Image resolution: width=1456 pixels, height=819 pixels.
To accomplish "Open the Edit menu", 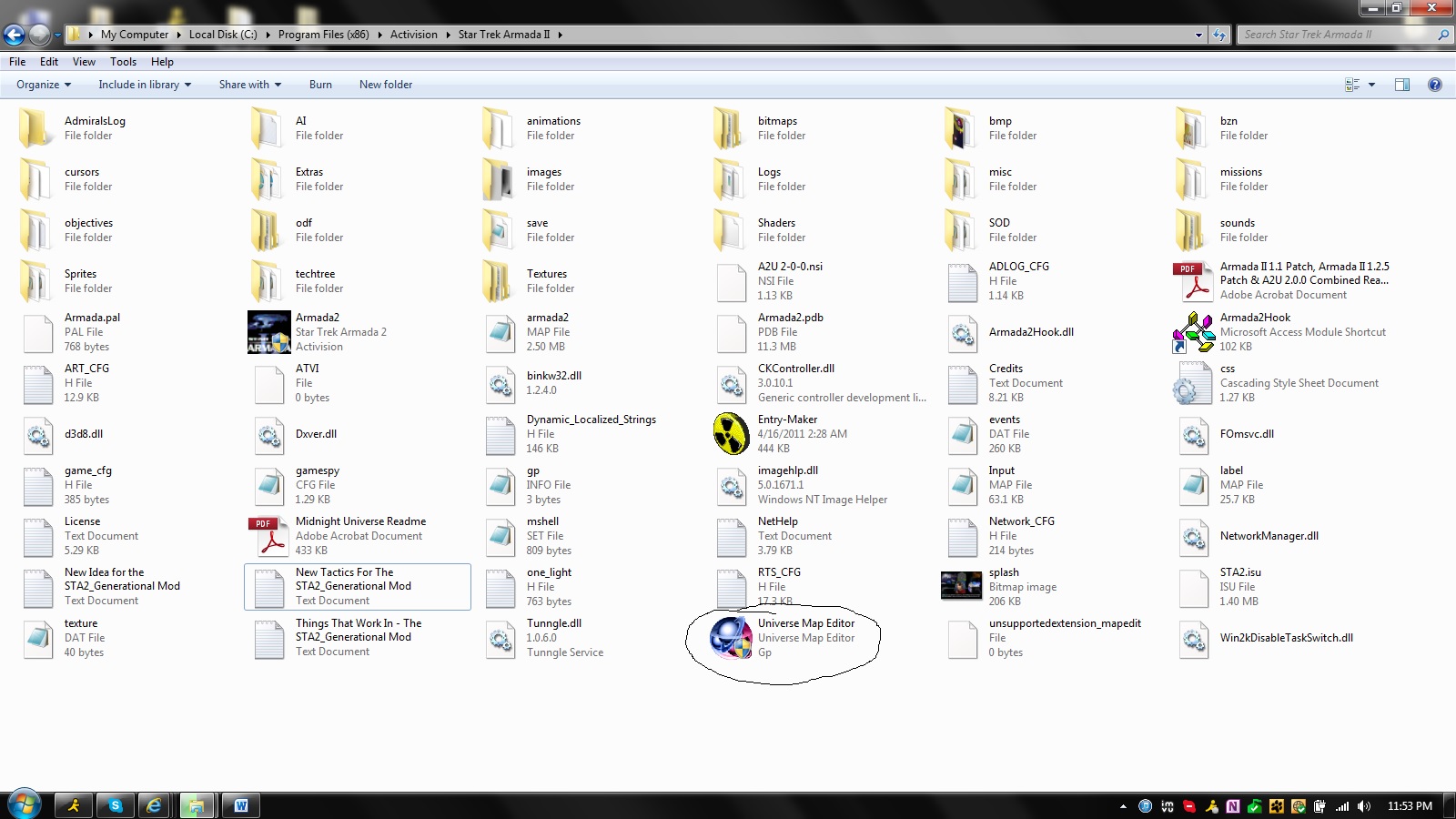I will 49,62.
